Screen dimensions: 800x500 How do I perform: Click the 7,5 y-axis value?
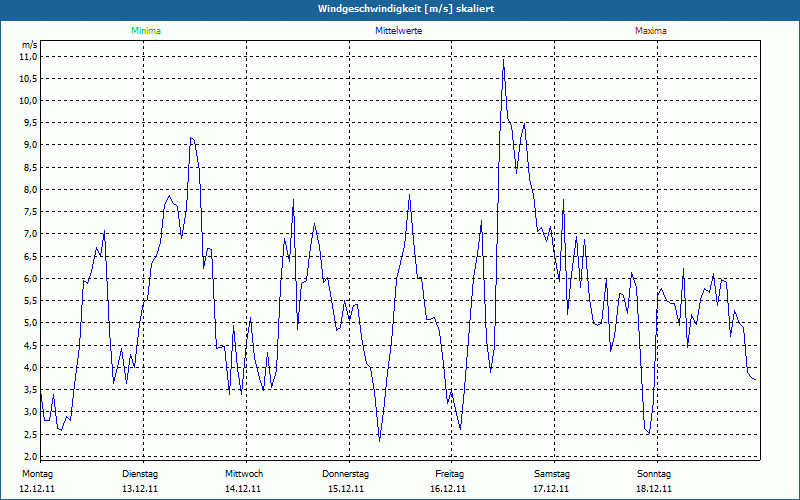click(x=30, y=212)
